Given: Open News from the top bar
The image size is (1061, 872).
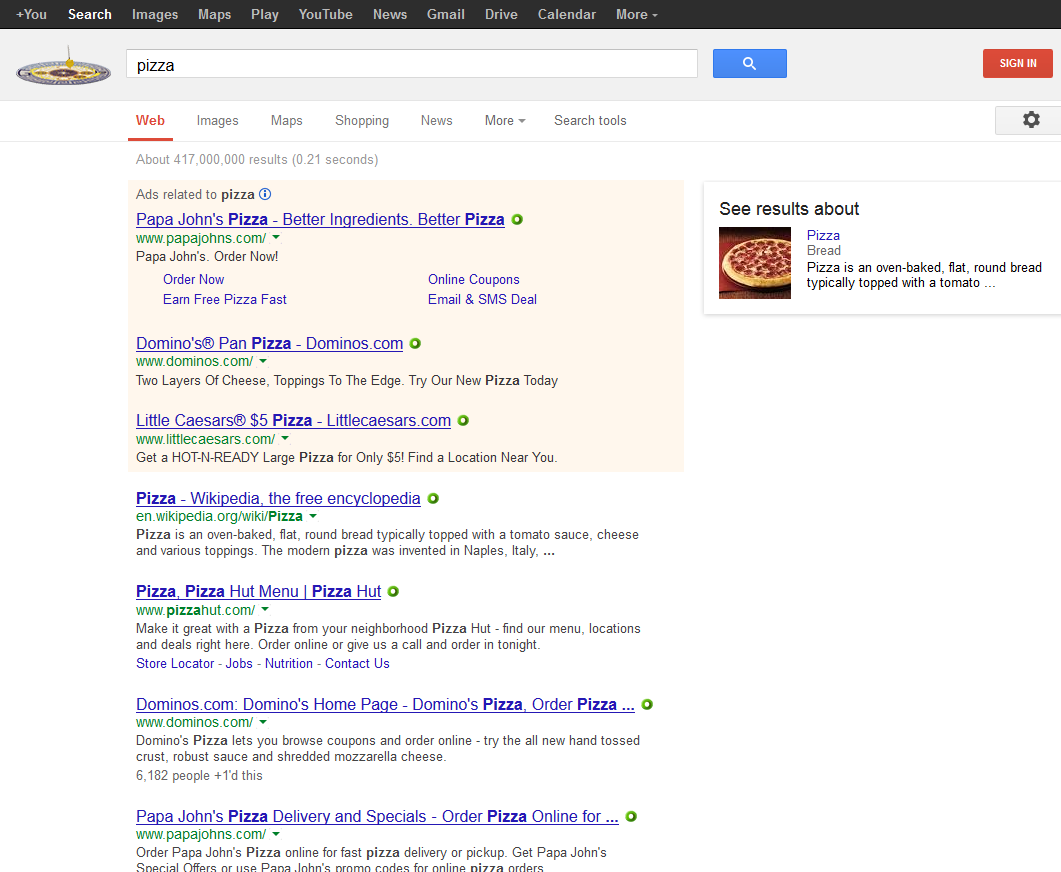Looking at the screenshot, I should coord(390,14).
